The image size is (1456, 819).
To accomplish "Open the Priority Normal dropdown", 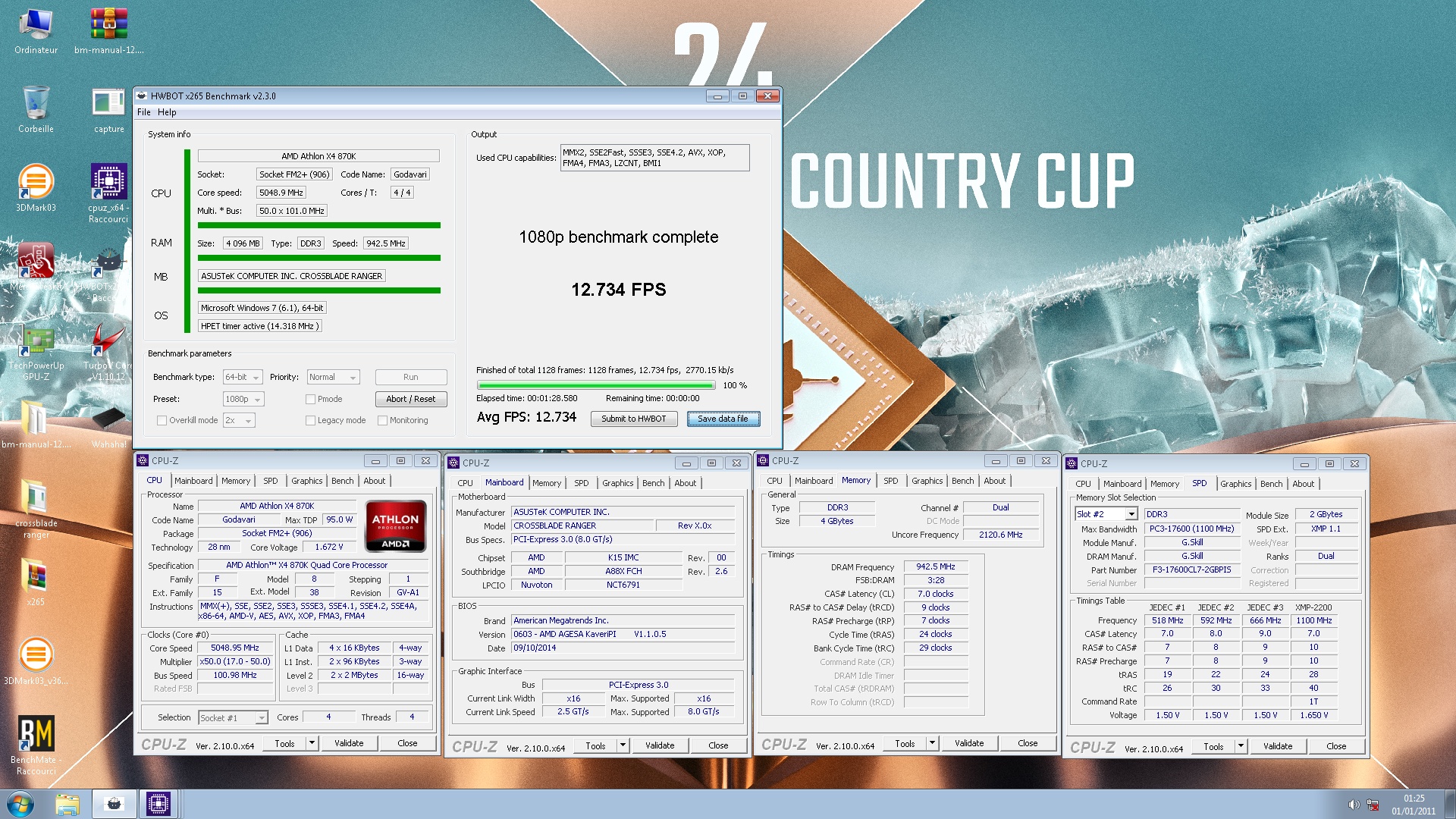I will click(334, 377).
